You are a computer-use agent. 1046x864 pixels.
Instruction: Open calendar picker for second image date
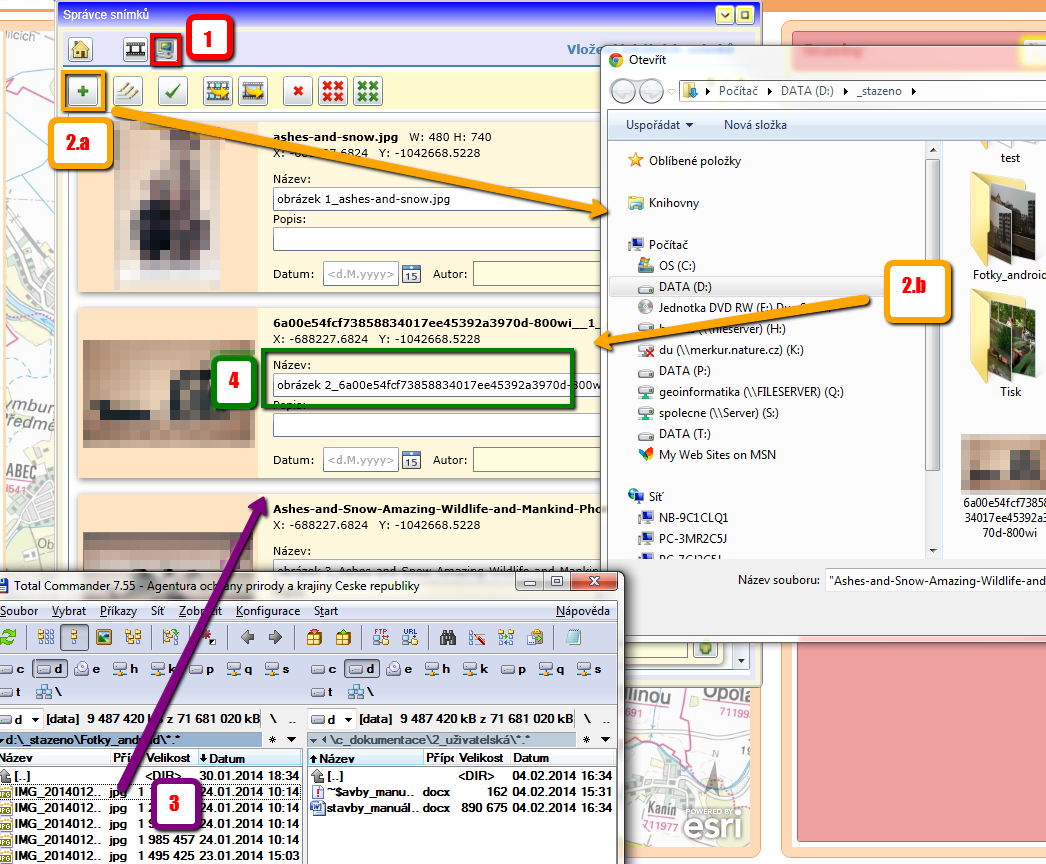pyautogui.click(x=412, y=460)
